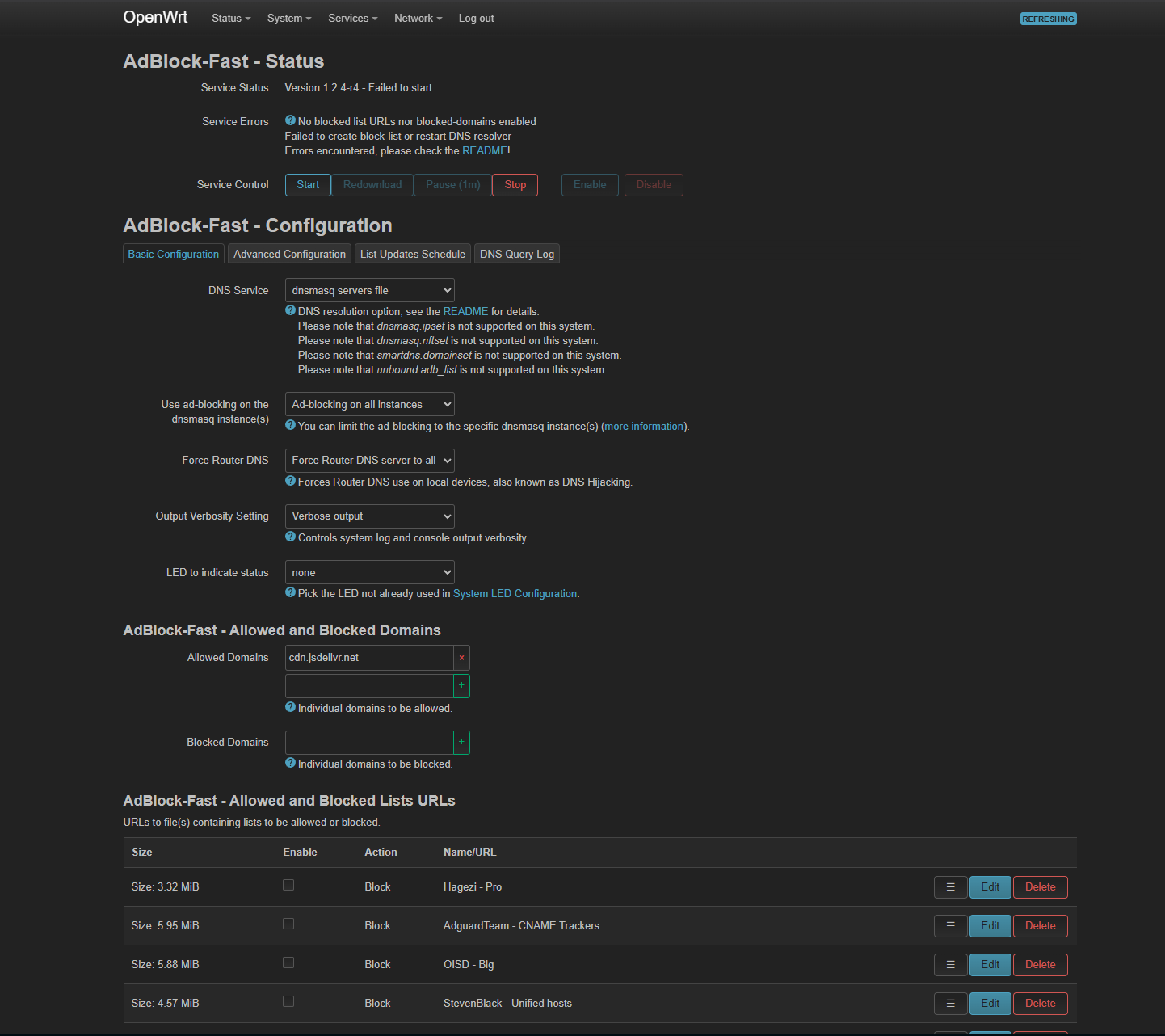This screenshot has width=1165, height=1036.
Task: Click the help icon under DNS Service dropdown
Action: click(x=290, y=310)
